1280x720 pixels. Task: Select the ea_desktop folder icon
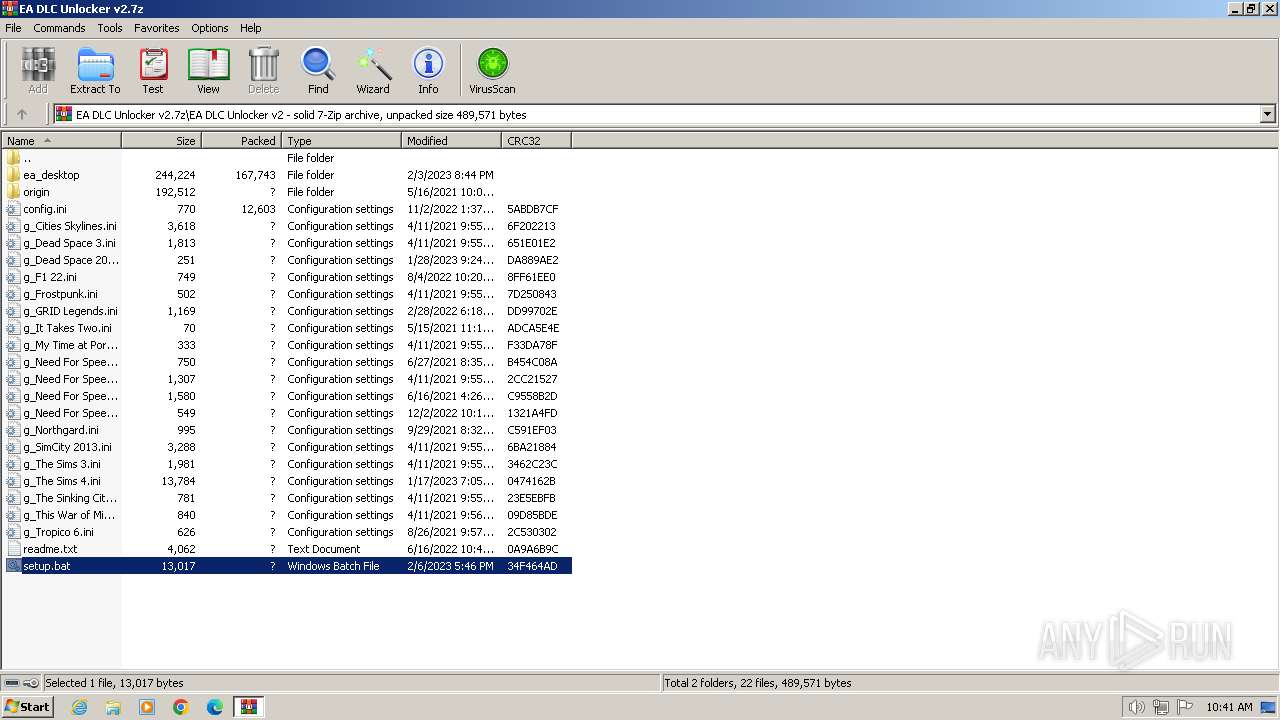(13, 175)
